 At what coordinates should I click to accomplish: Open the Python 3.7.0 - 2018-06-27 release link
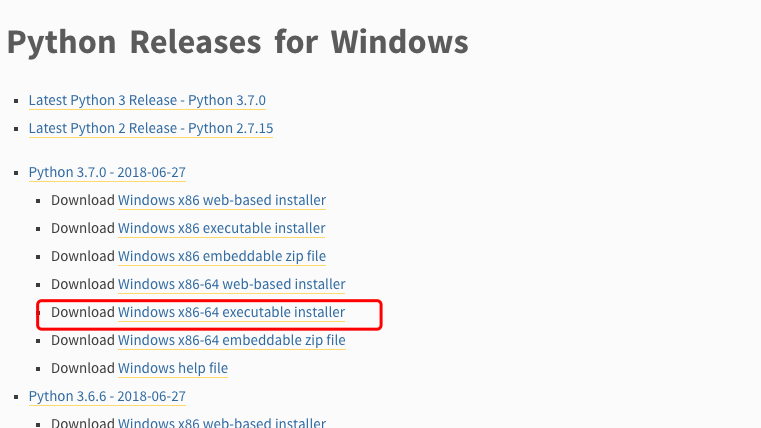pyautogui.click(x=107, y=173)
